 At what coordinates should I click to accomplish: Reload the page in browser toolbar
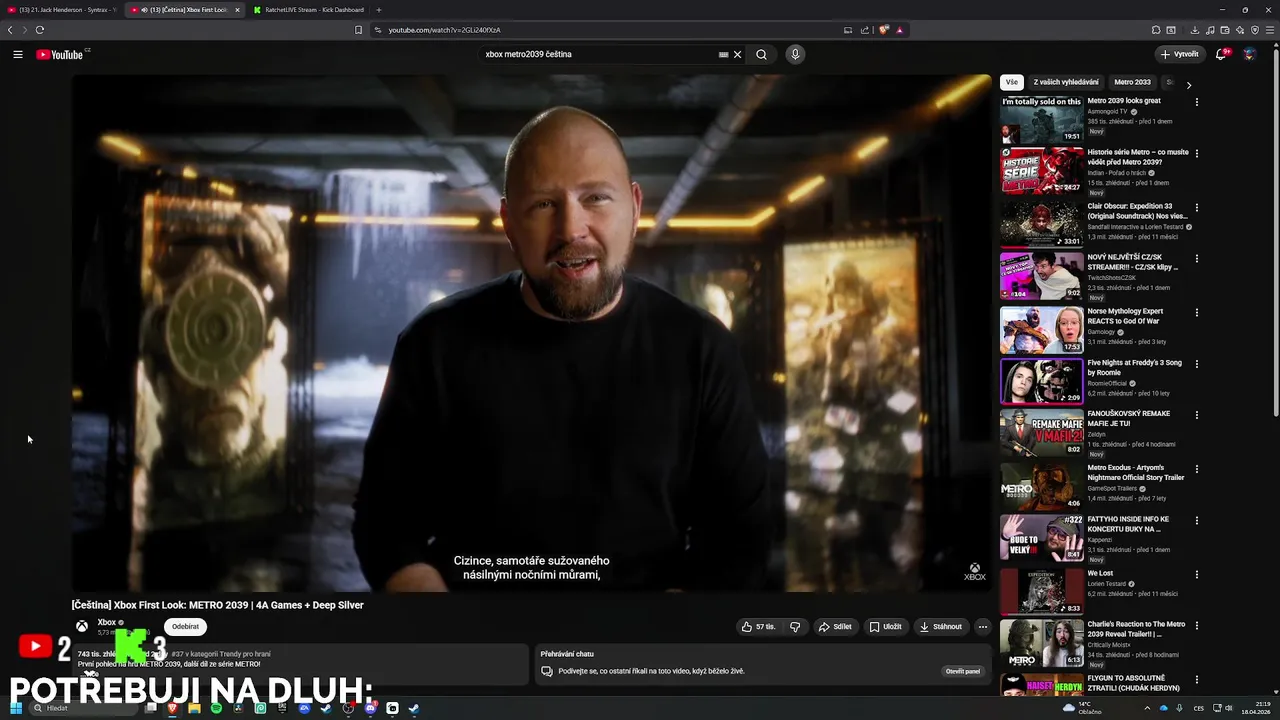40,30
